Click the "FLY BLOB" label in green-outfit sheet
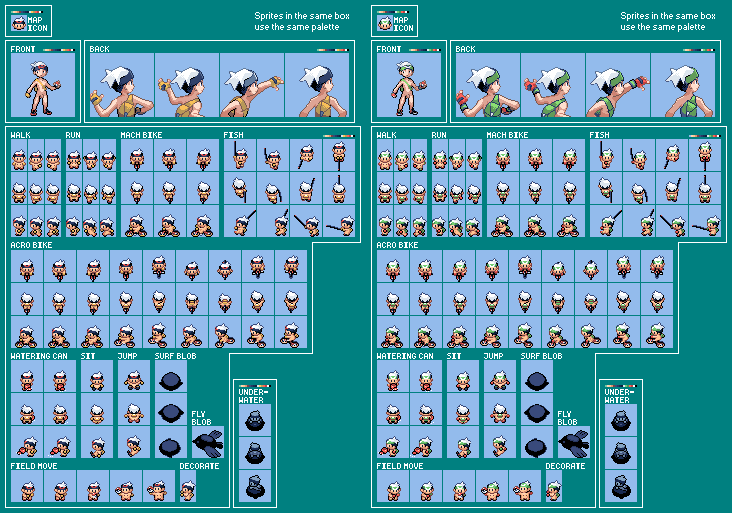Viewport: 732px width, 513px height. coord(568,418)
